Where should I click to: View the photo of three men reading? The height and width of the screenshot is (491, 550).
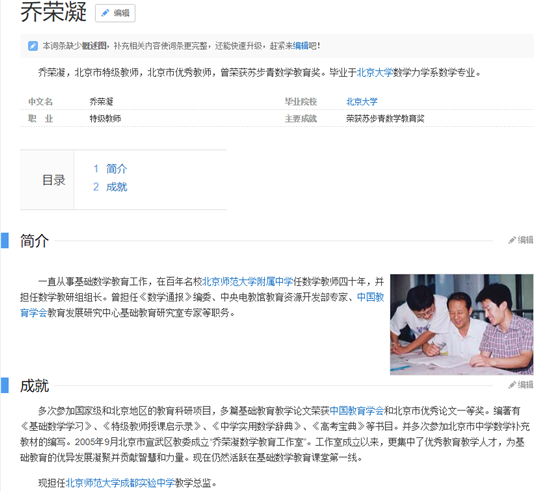pyautogui.click(x=462, y=324)
